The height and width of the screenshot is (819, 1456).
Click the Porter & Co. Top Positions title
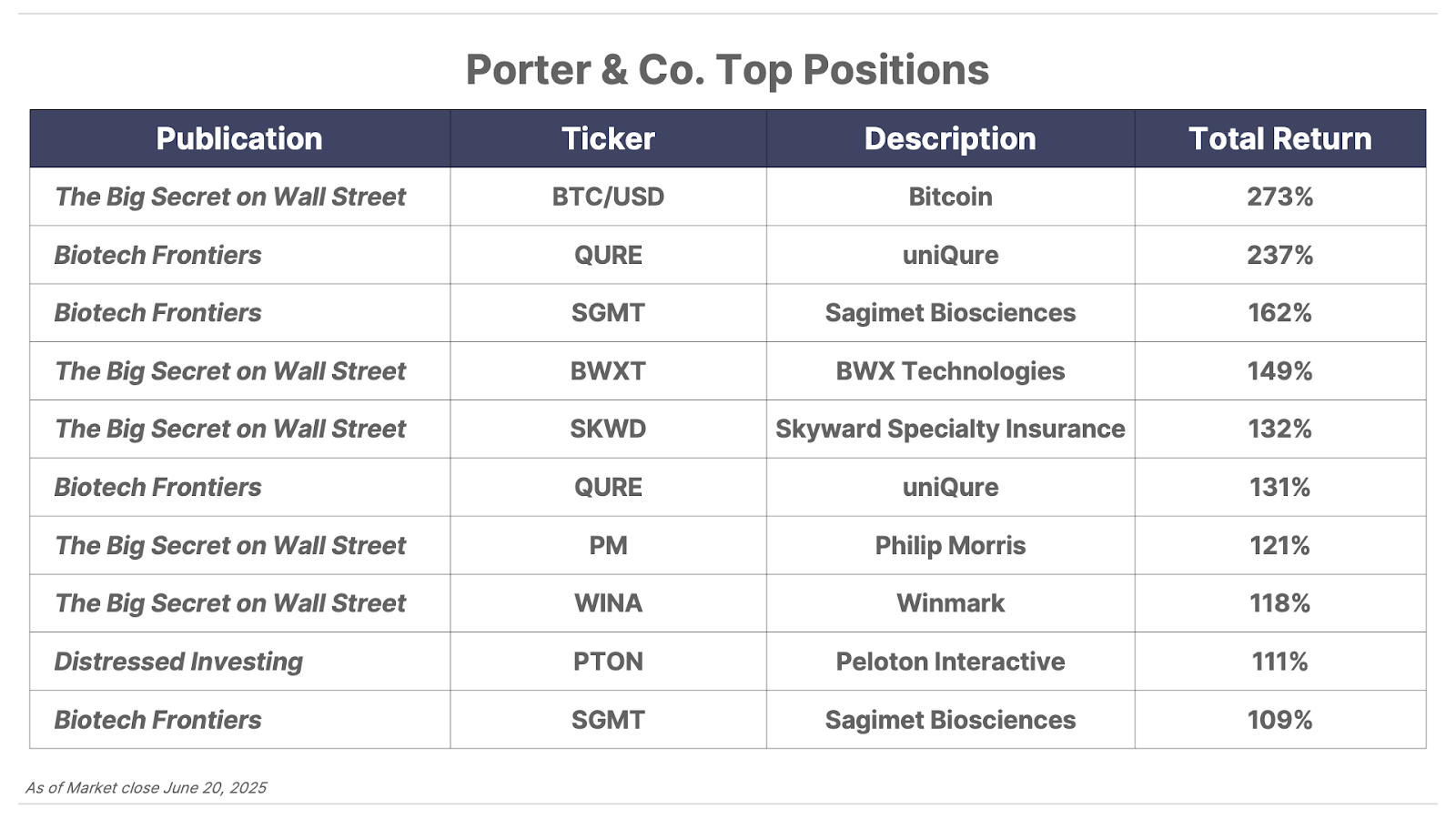point(727,70)
